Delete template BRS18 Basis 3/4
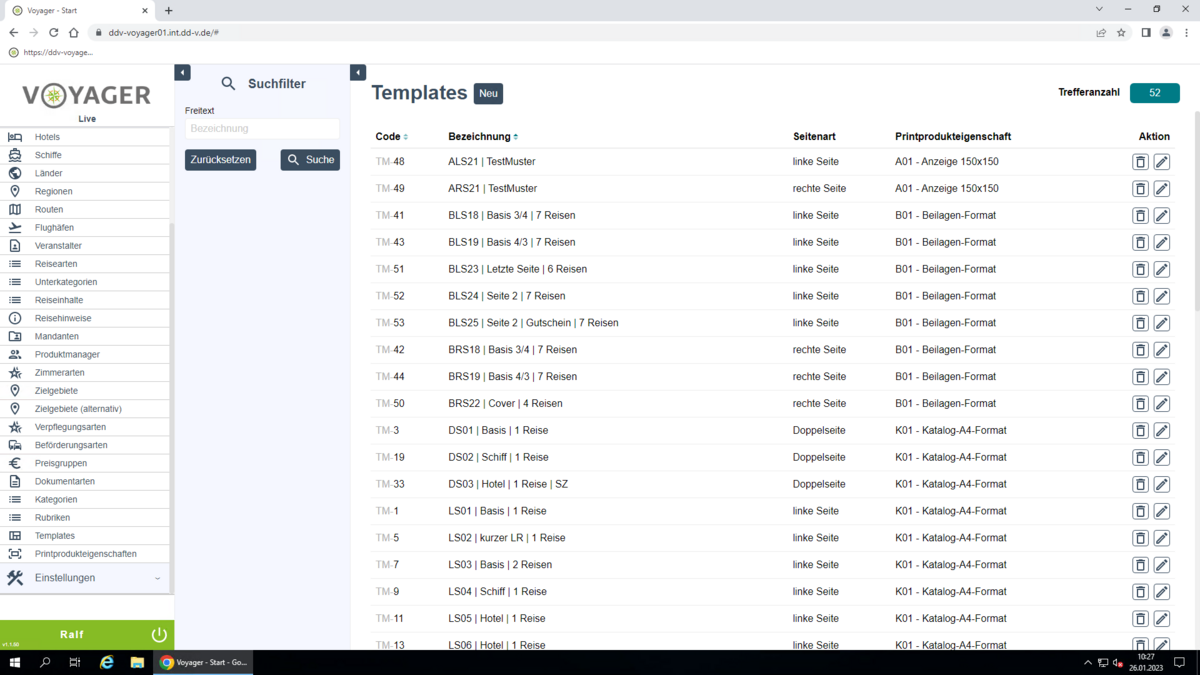Screen dimensions: 1200x675 point(1140,350)
